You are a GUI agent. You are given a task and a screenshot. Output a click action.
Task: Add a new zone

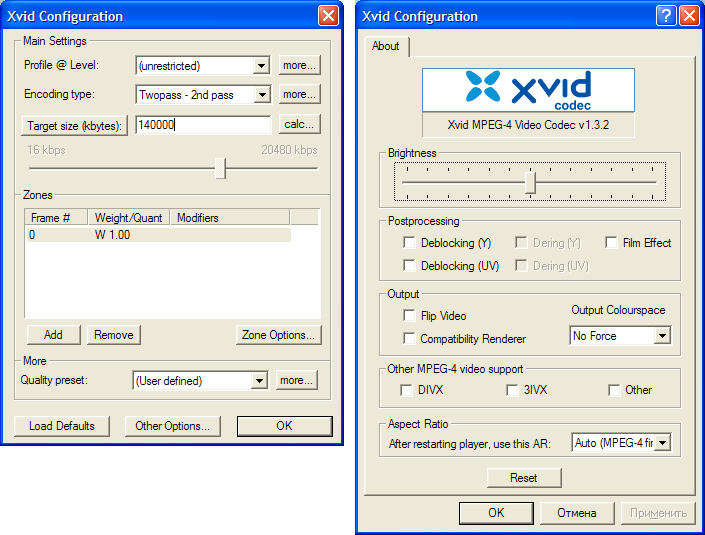pos(54,335)
